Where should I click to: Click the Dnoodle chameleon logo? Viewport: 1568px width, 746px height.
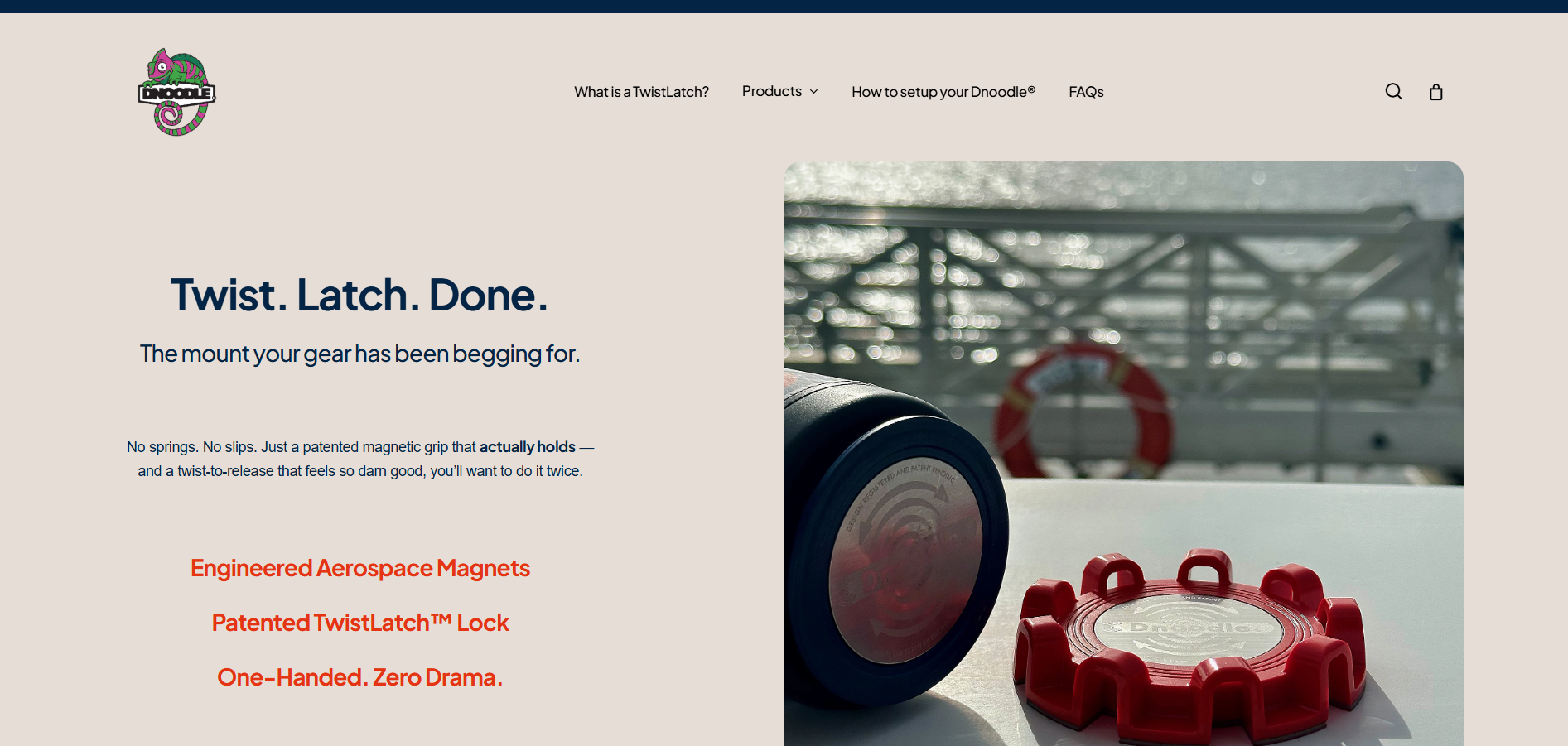point(176,92)
